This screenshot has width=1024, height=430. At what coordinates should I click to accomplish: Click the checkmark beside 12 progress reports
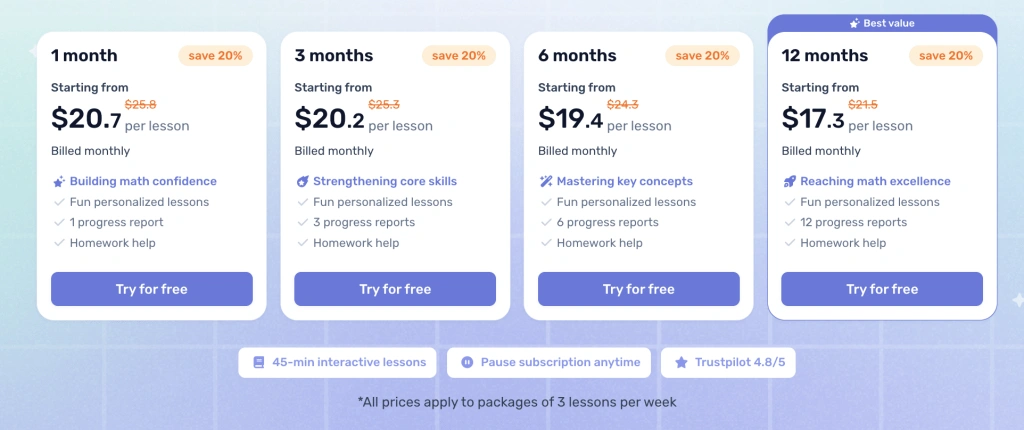pyautogui.click(x=789, y=223)
